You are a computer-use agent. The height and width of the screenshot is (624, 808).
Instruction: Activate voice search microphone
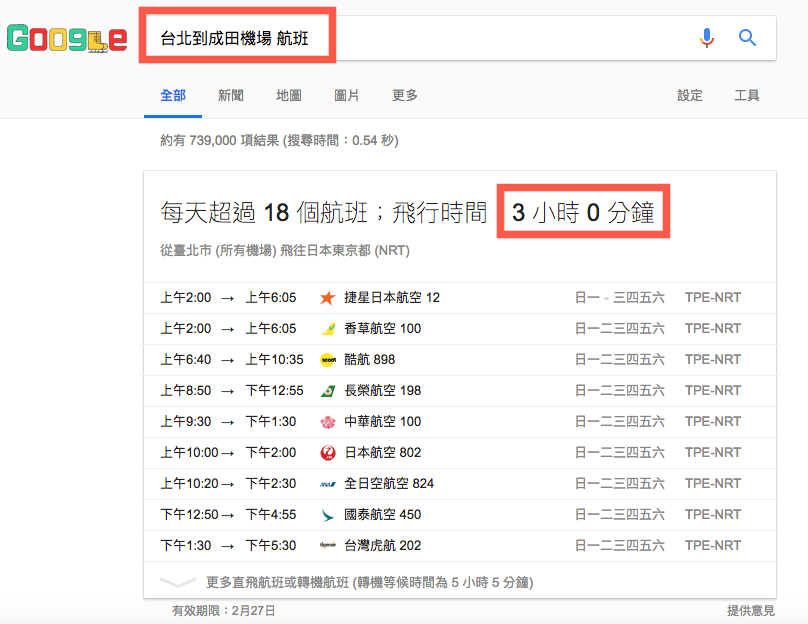(707, 38)
